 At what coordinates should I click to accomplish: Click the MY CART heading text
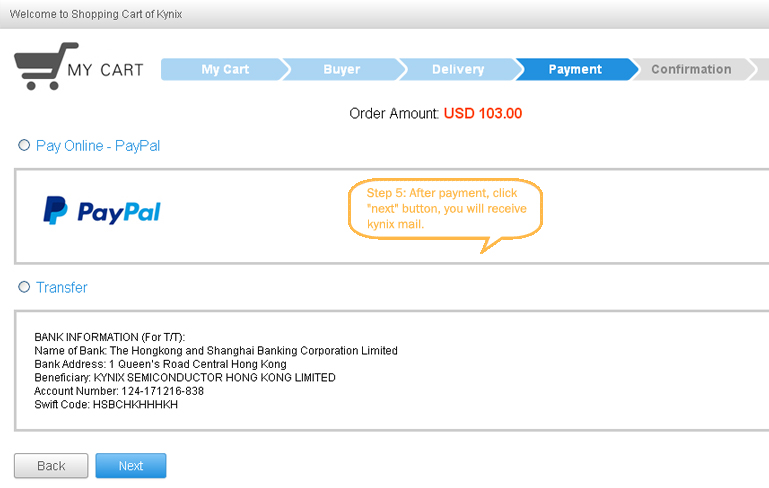point(105,70)
